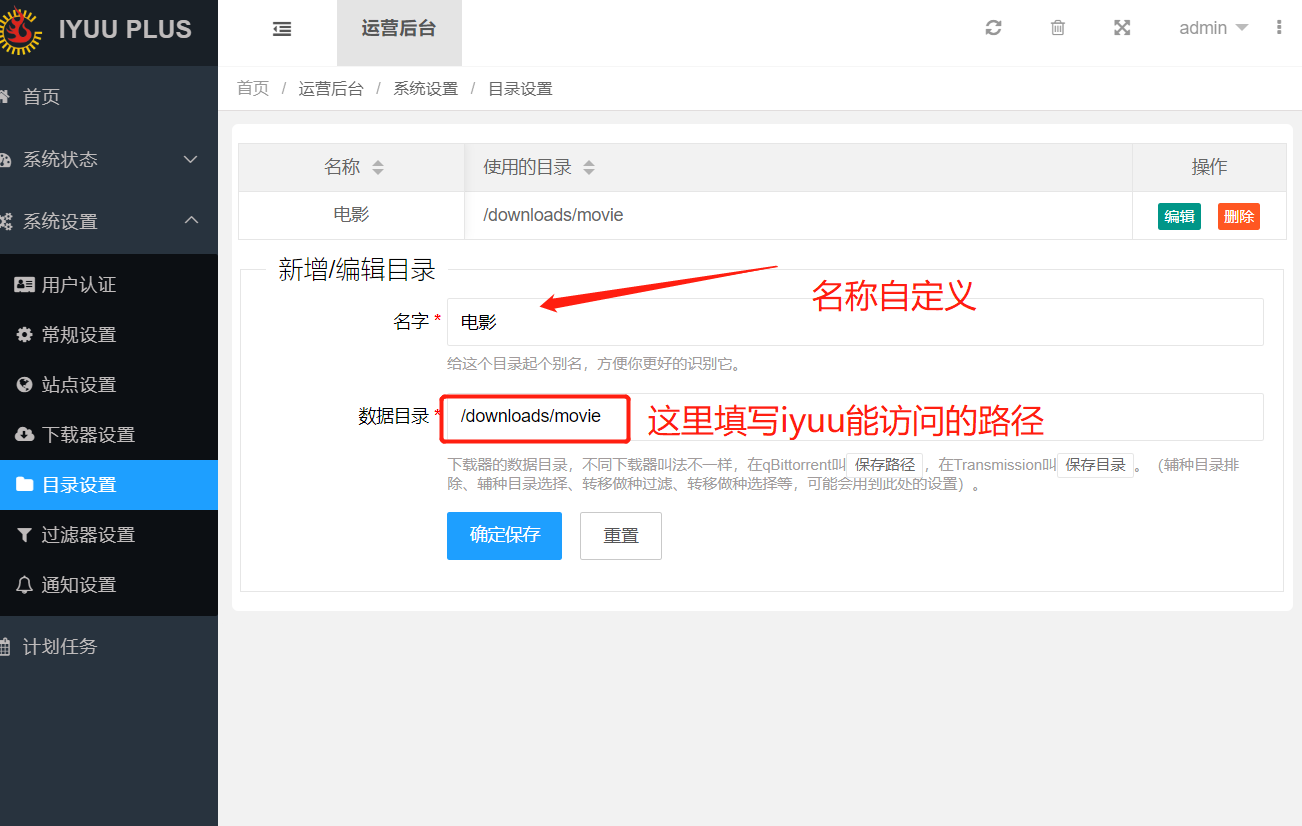Click the 操作 column header
Image resolution: width=1302 pixels, height=826 pixels.
pos(1209,167)
